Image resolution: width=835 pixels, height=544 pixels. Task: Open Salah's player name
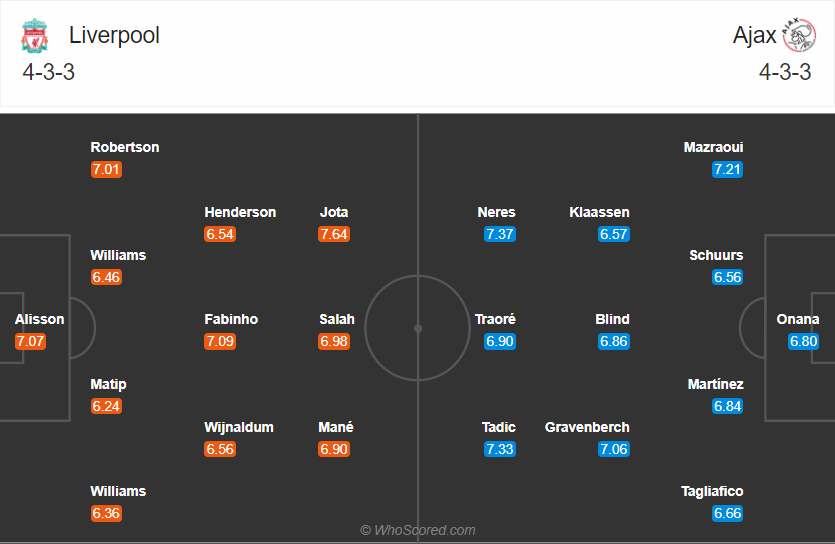(337, 319)
